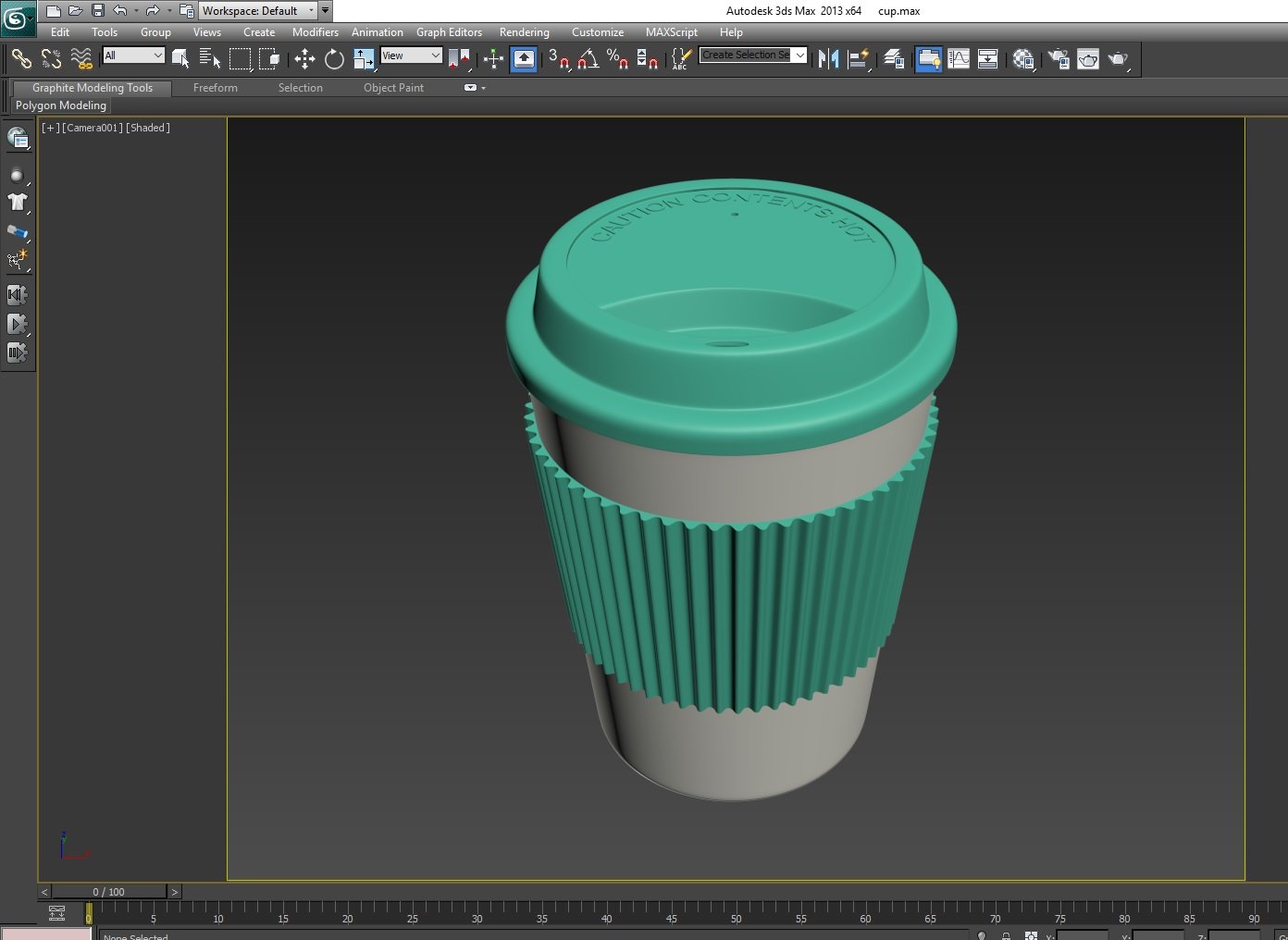This screenshot has width=1288, height=940.
Task: Open the Material Editor
Action: click(1023, 59)
